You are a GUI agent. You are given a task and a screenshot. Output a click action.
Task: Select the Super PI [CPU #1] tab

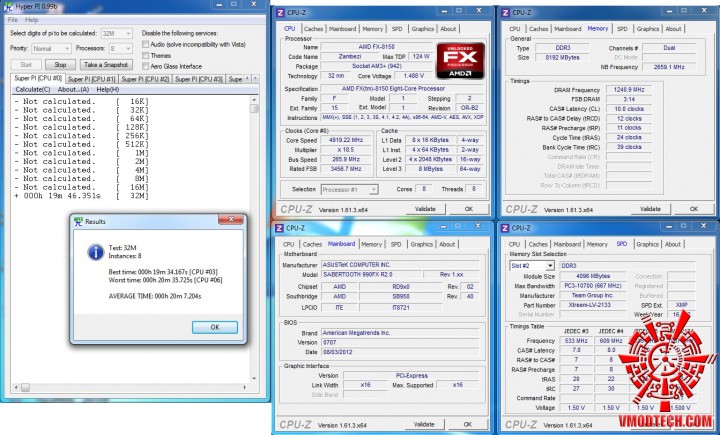click(x=92, y=79)
